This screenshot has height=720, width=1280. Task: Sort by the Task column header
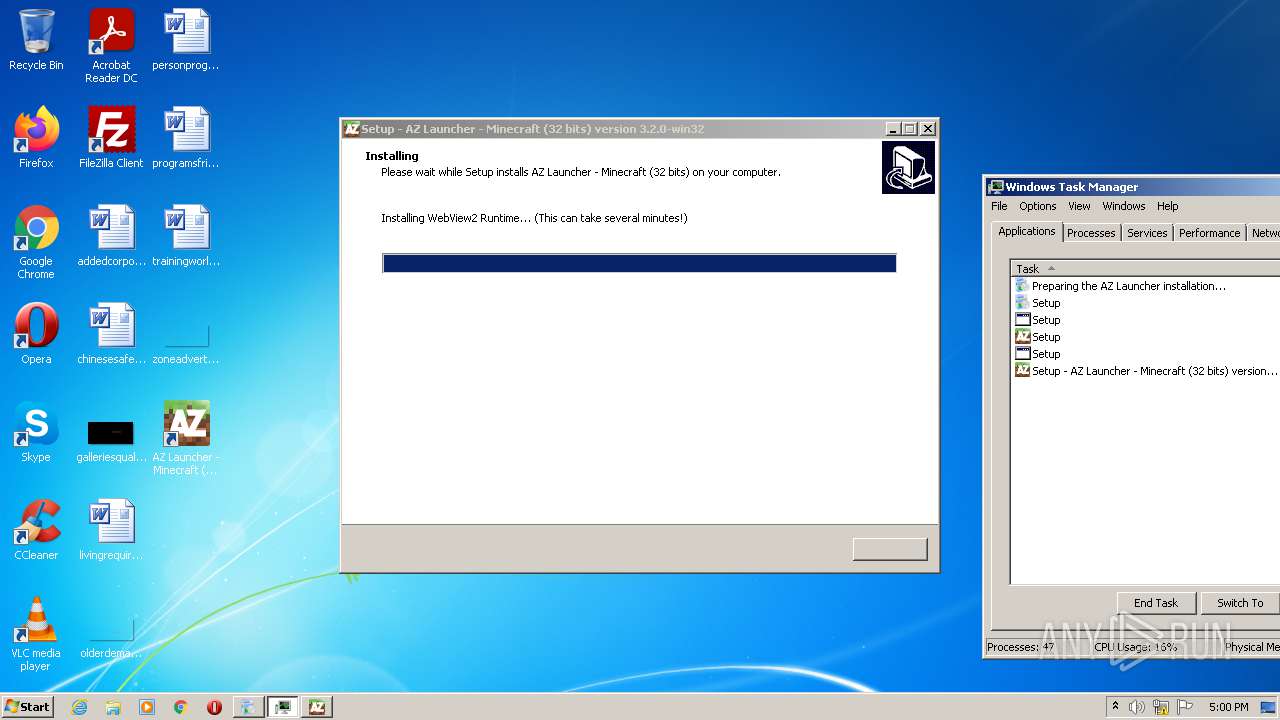[x=1145, y=268]
